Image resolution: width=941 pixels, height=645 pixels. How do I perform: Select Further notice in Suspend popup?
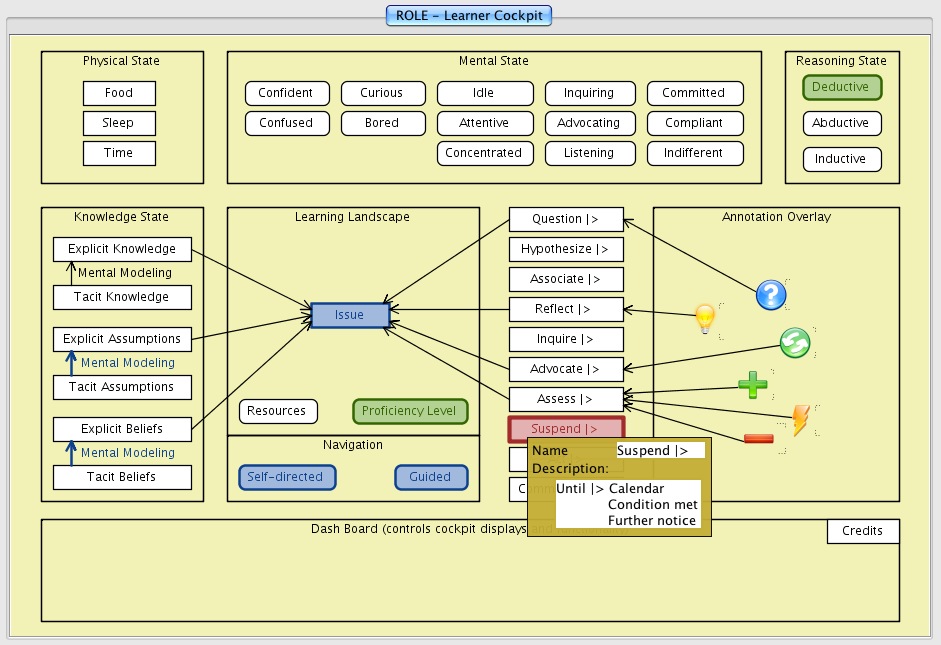[x=651, y=520]
